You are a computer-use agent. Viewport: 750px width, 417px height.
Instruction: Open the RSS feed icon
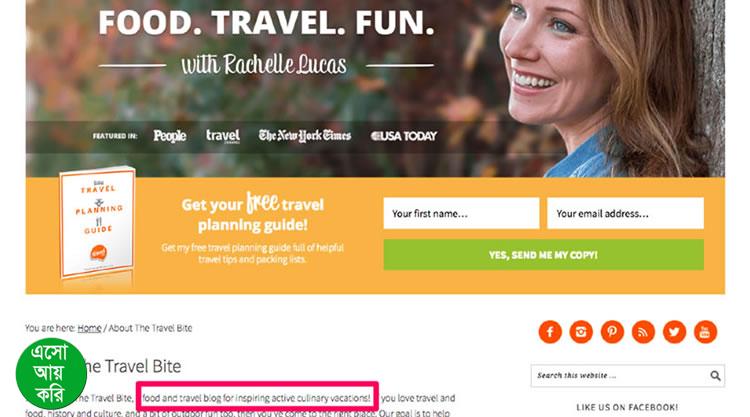[643, 332]
